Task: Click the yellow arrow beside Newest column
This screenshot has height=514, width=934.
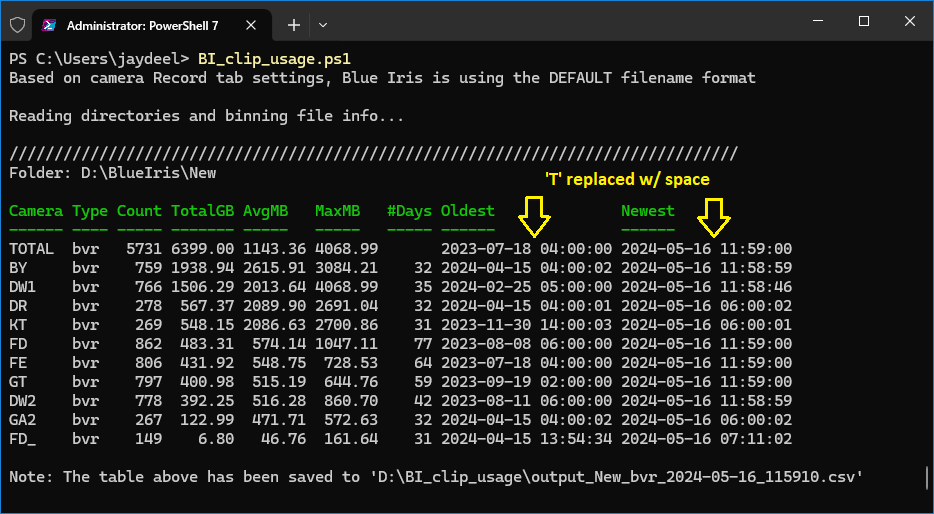Action: point(714,216)
